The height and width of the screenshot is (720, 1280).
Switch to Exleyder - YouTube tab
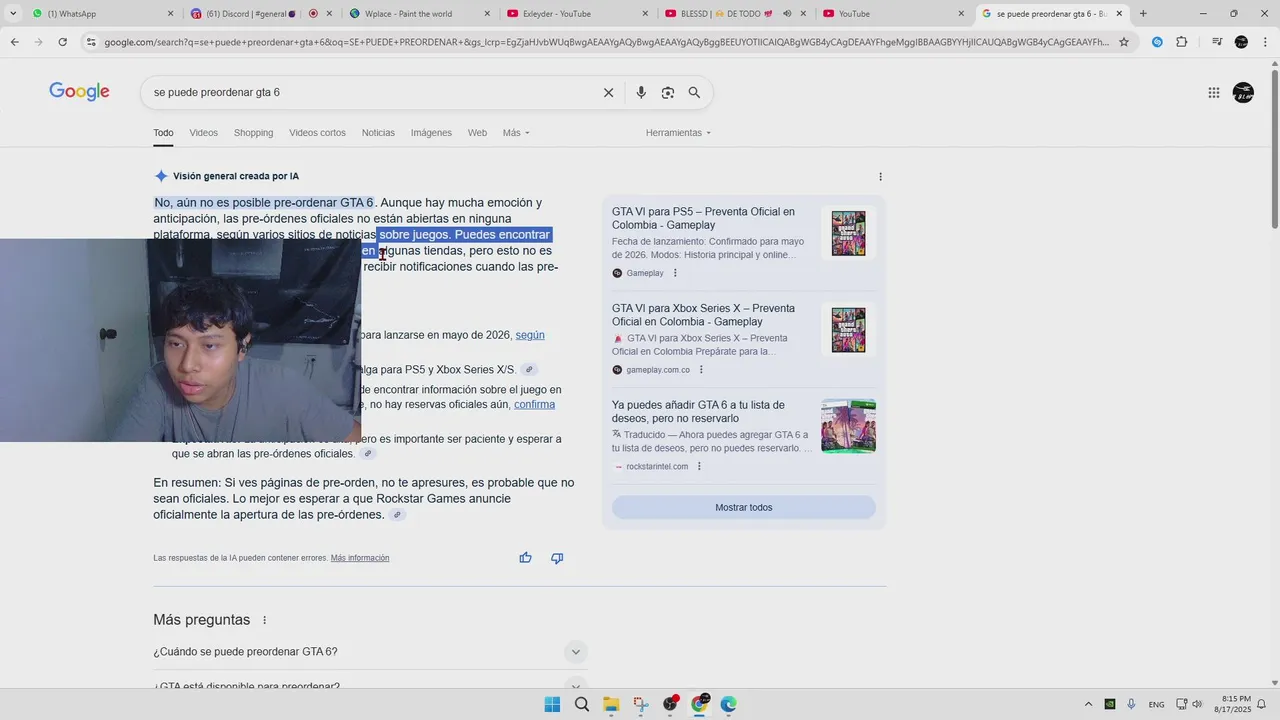[577, 14]
